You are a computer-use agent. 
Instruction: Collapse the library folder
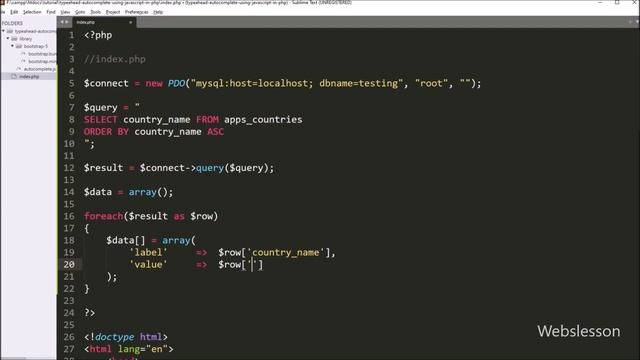pos(8,38)
